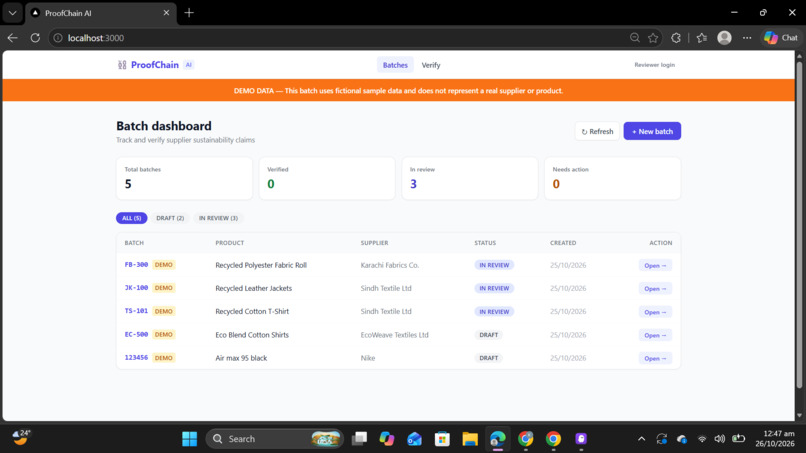Image resolution: width=806 pixels, height=453 pixels.
Task: Click the Refresh button
Action: pyautogui.click(x=597, y=131)
